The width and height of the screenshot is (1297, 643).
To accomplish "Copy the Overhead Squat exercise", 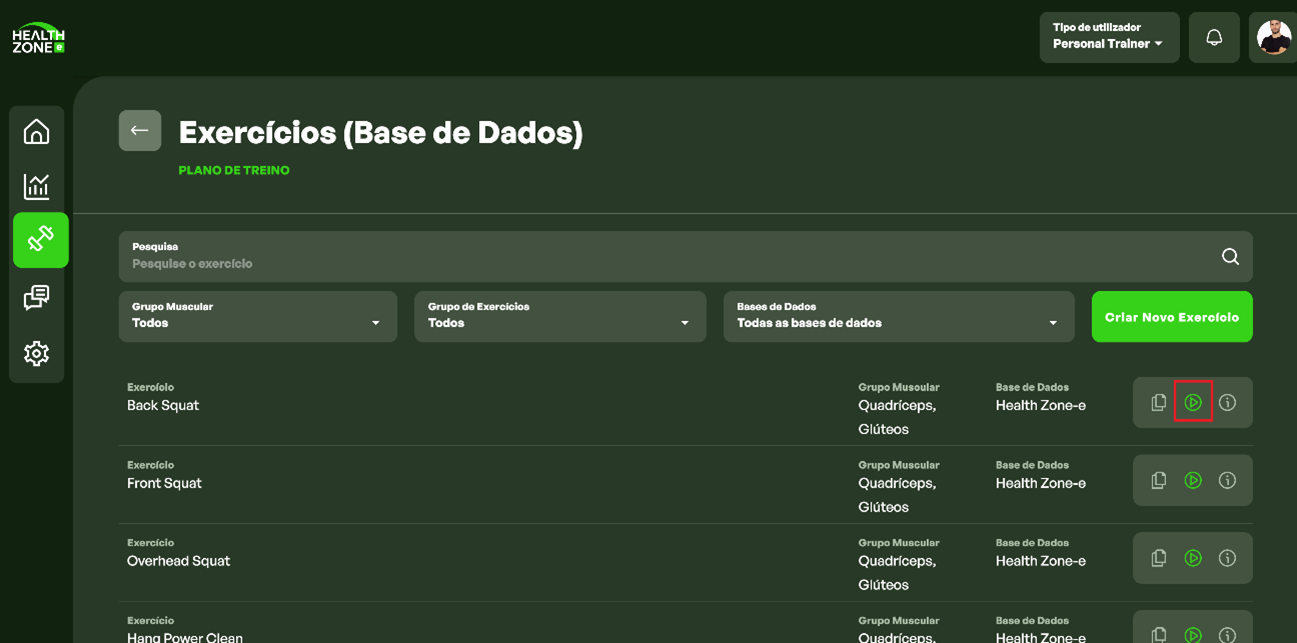I will point(1158,558).
